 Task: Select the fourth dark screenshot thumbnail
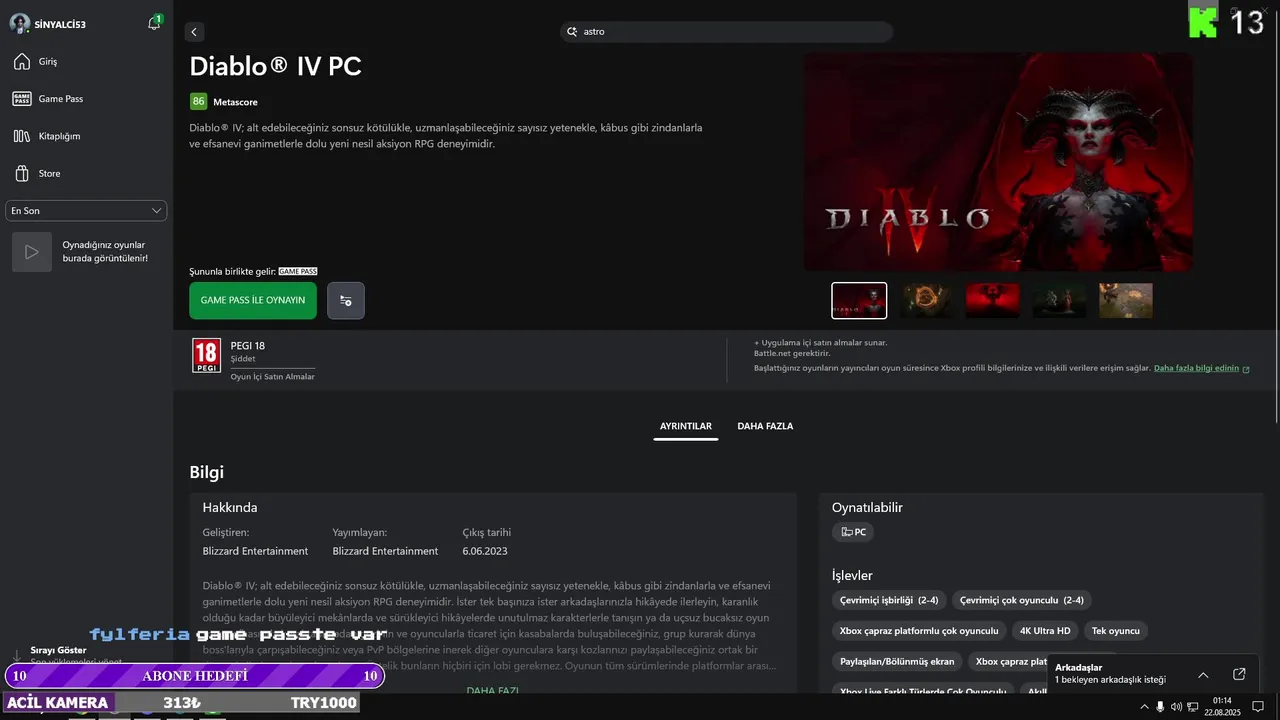[x=1059, y=301]
